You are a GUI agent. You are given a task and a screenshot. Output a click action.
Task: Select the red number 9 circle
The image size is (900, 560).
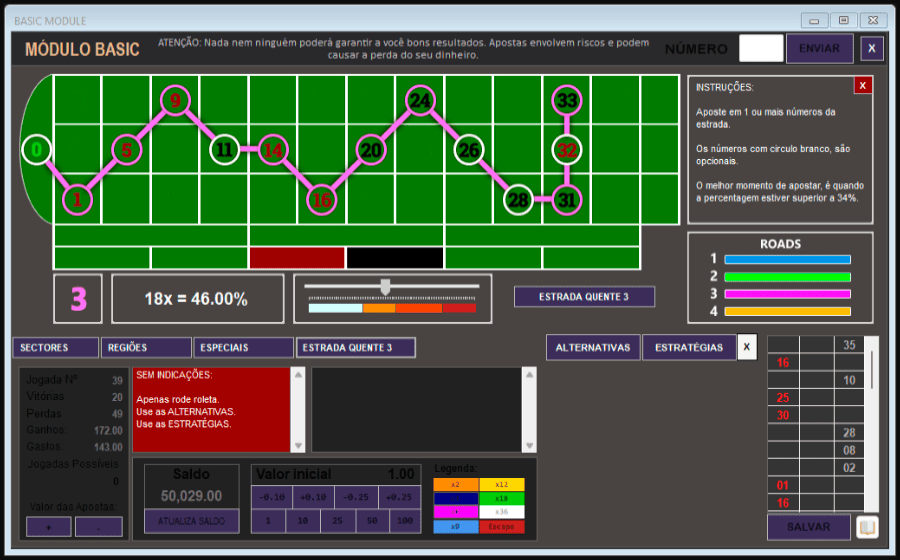click(175, 101)
